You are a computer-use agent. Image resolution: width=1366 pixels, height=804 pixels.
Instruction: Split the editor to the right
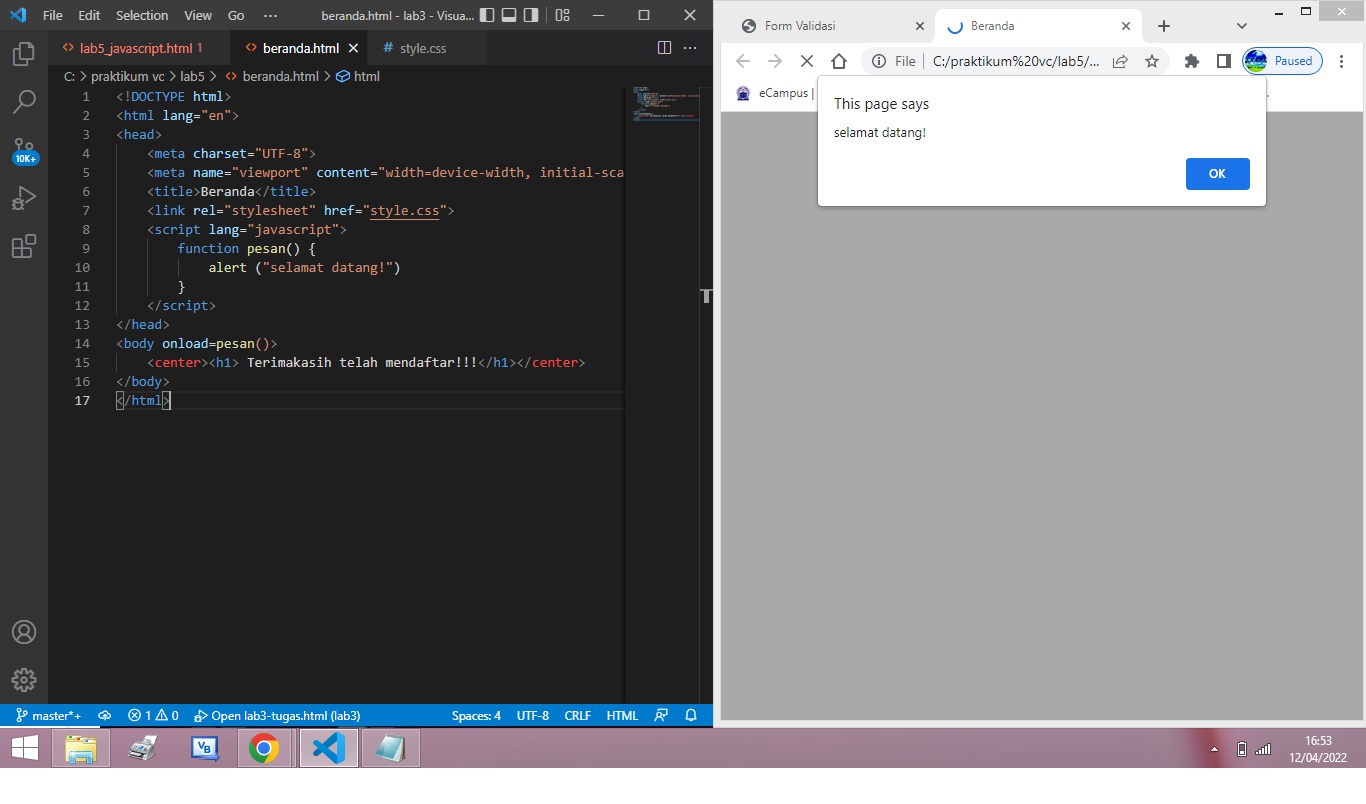(664, 48)
